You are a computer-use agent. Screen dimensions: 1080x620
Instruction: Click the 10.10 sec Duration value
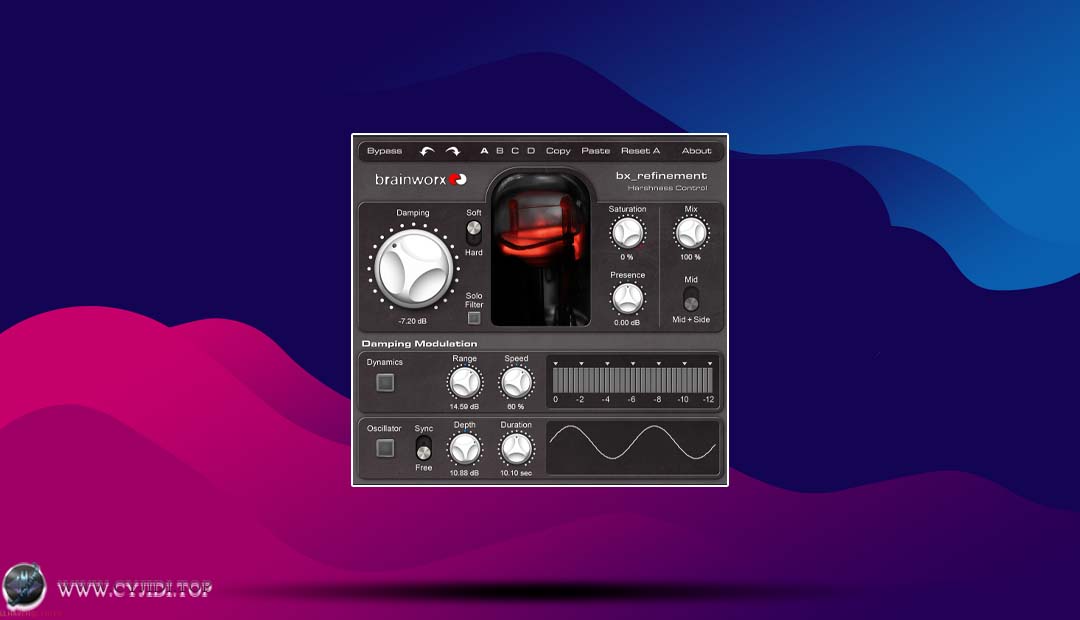click(516, 473)
